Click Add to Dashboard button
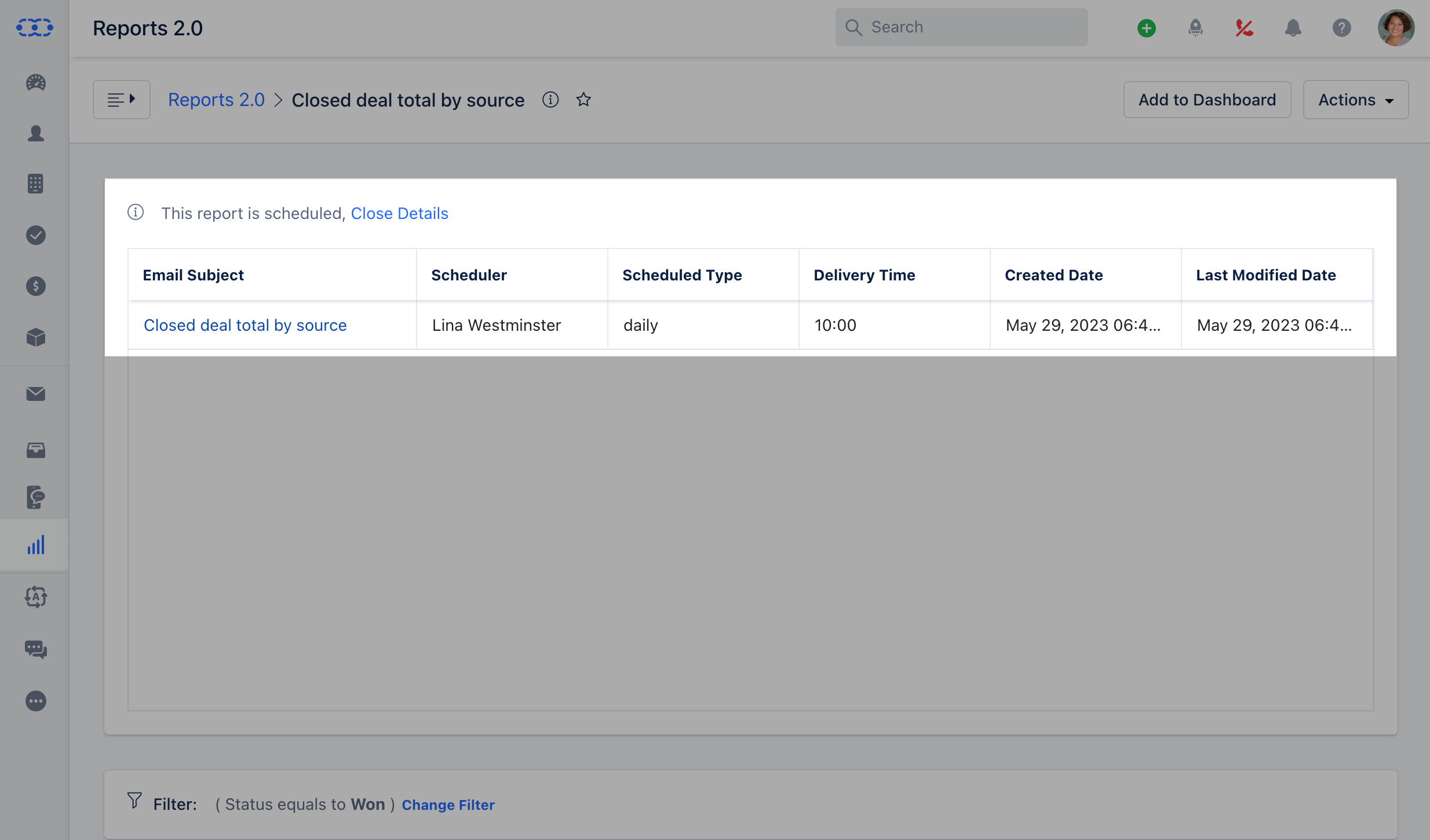Viewport: 1430px width, 840px height. pos(1207,100)
